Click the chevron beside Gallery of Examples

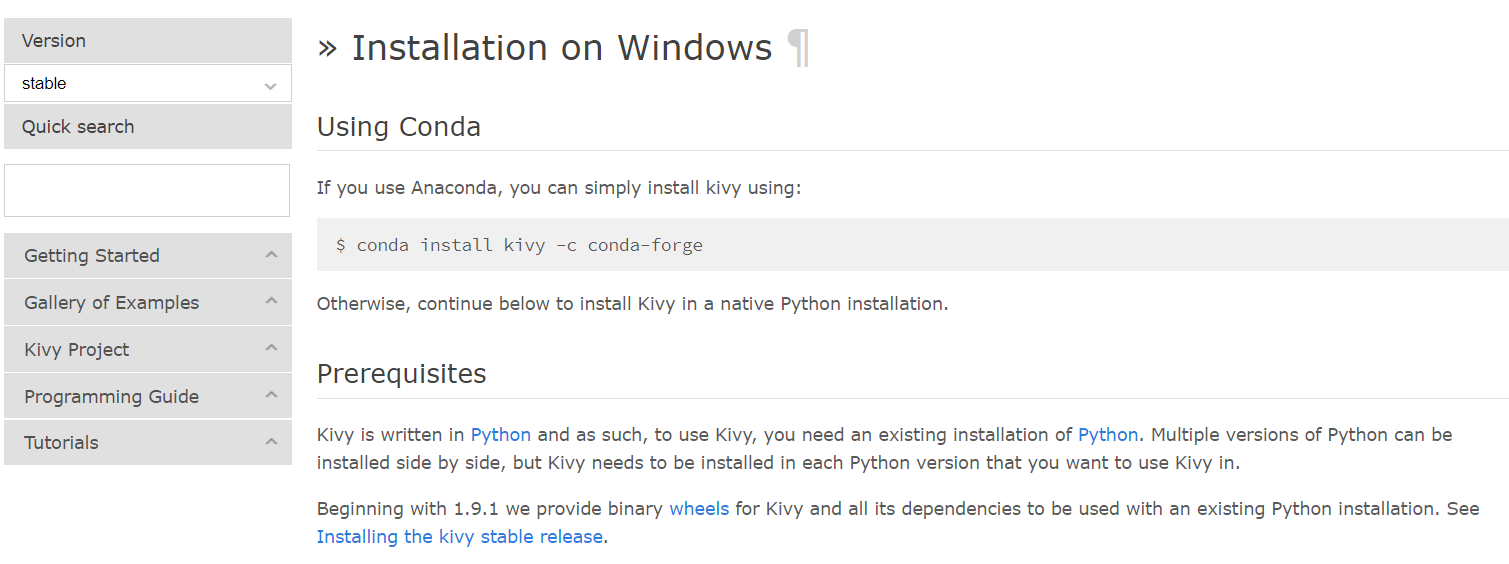271,301
